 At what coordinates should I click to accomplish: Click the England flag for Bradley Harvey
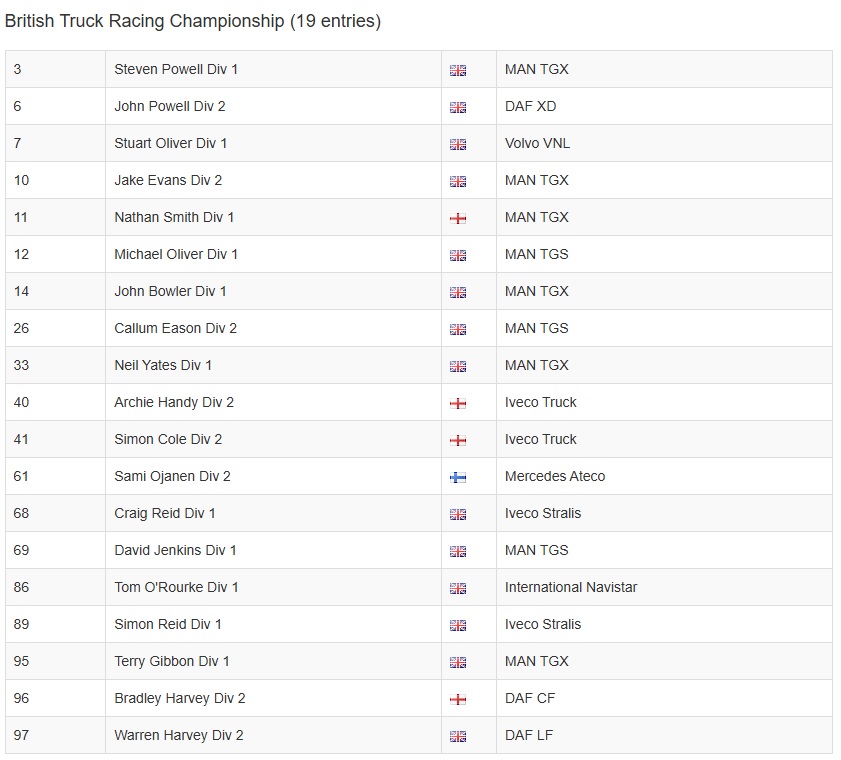click(x=458, y=699)
